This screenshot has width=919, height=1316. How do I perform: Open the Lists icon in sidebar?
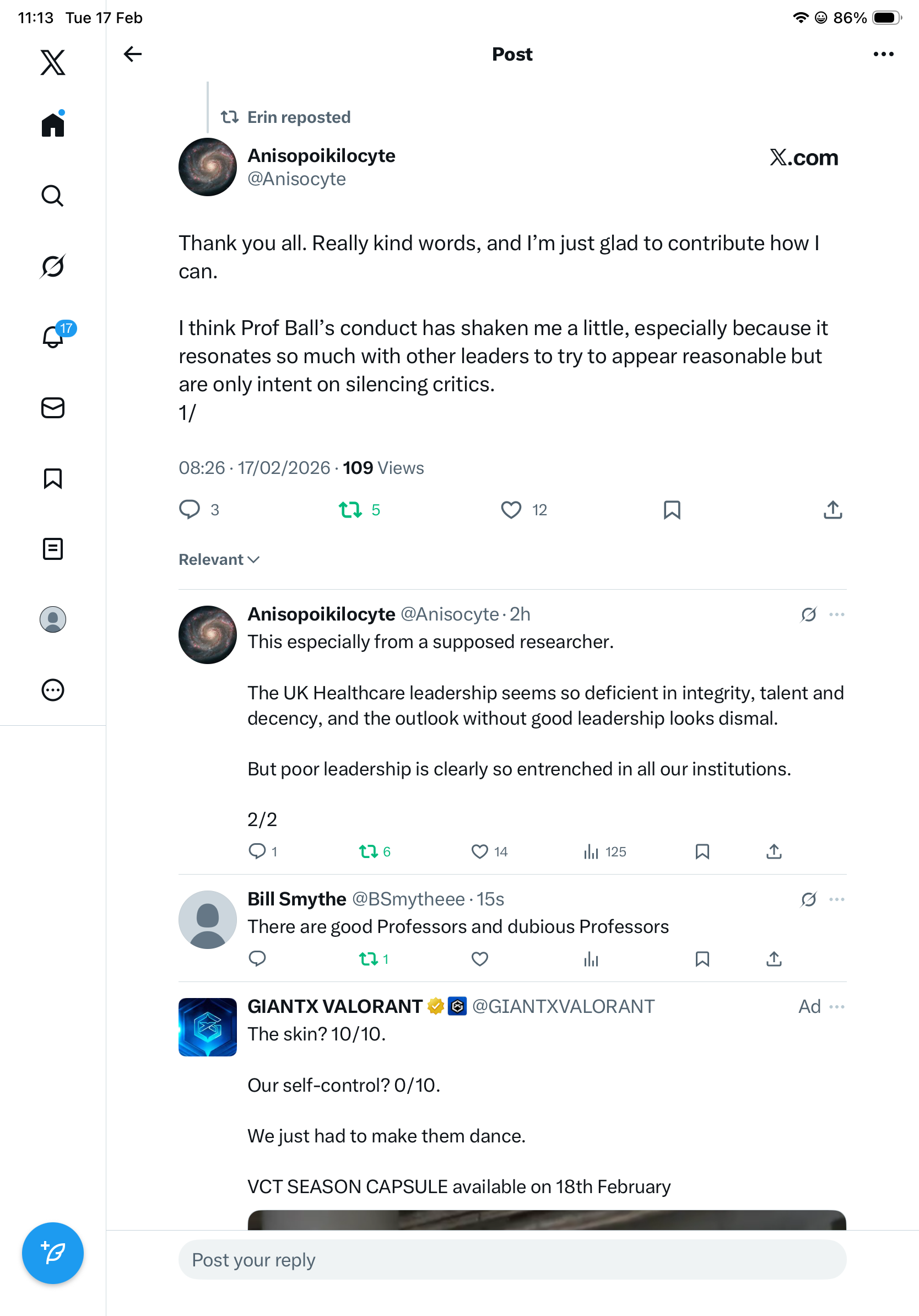tap(53, 549)
